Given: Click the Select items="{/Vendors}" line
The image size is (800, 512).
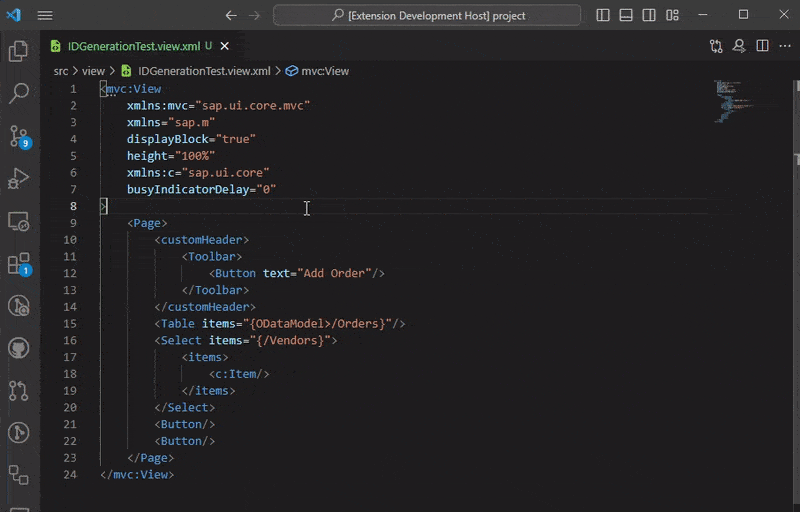Looking at the screenshot, I should [x=245, y=340].
